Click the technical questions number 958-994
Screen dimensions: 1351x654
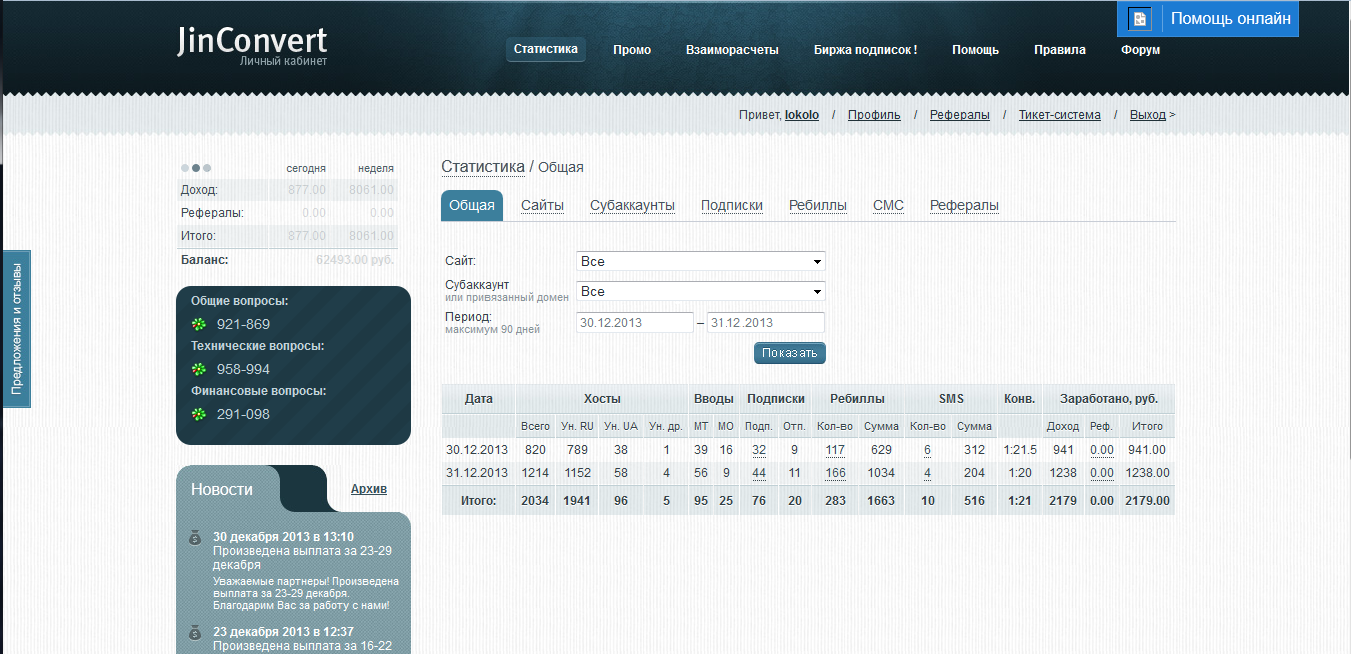[243, 370]
